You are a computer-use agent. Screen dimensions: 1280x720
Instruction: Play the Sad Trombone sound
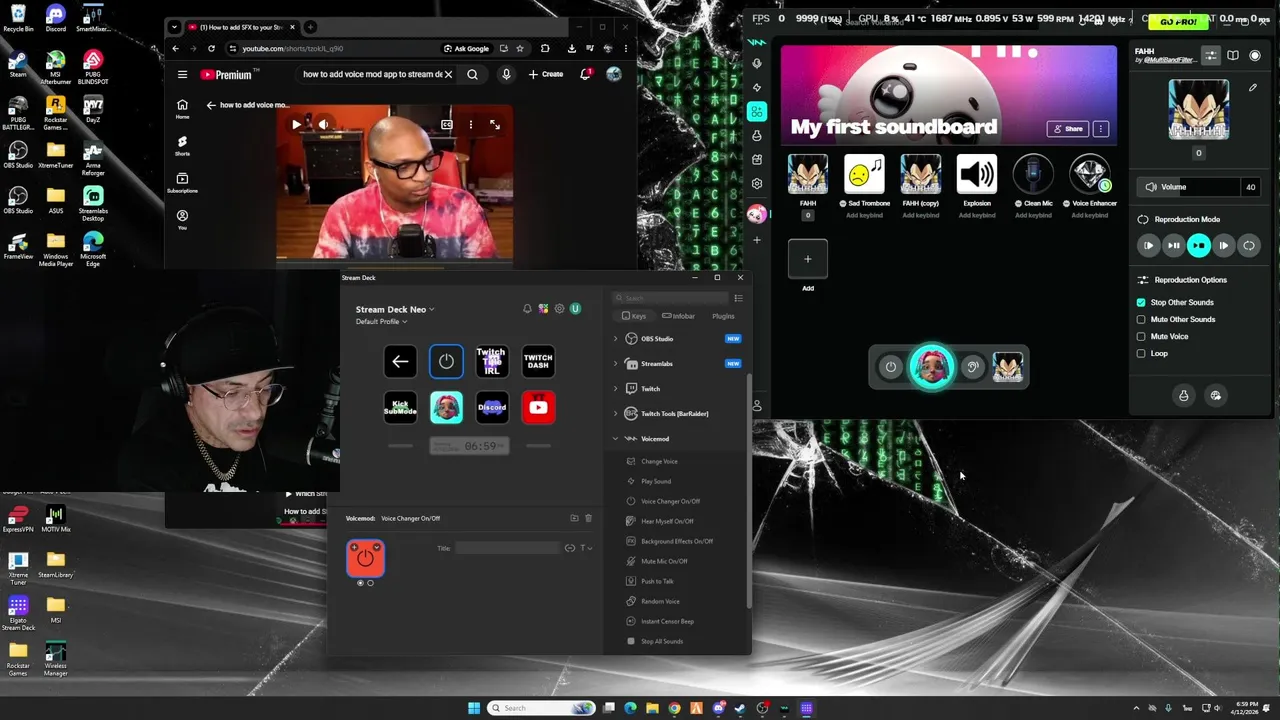tap(864, 175)
